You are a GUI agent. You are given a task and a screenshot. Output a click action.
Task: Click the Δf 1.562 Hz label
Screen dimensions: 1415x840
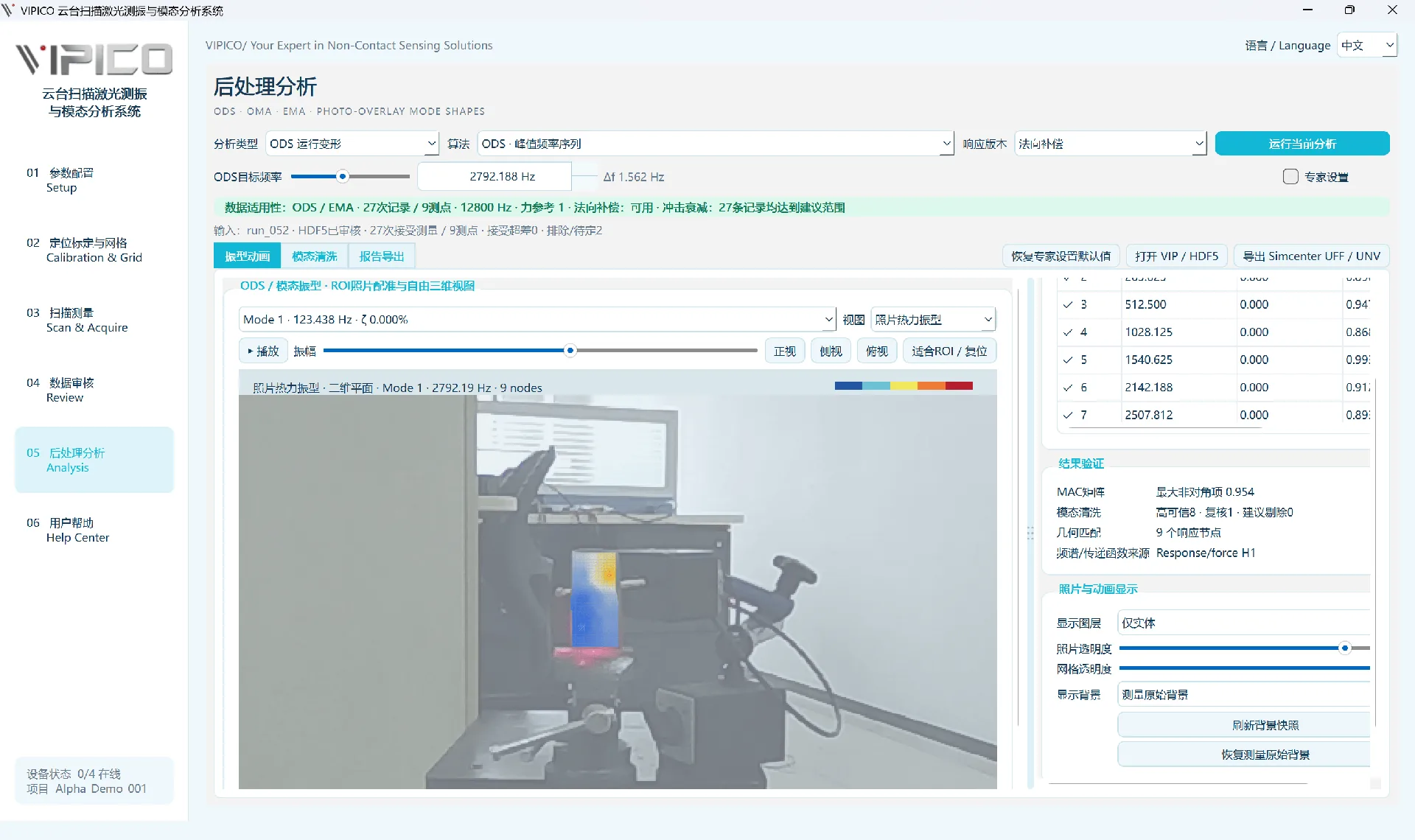point(634,177)
